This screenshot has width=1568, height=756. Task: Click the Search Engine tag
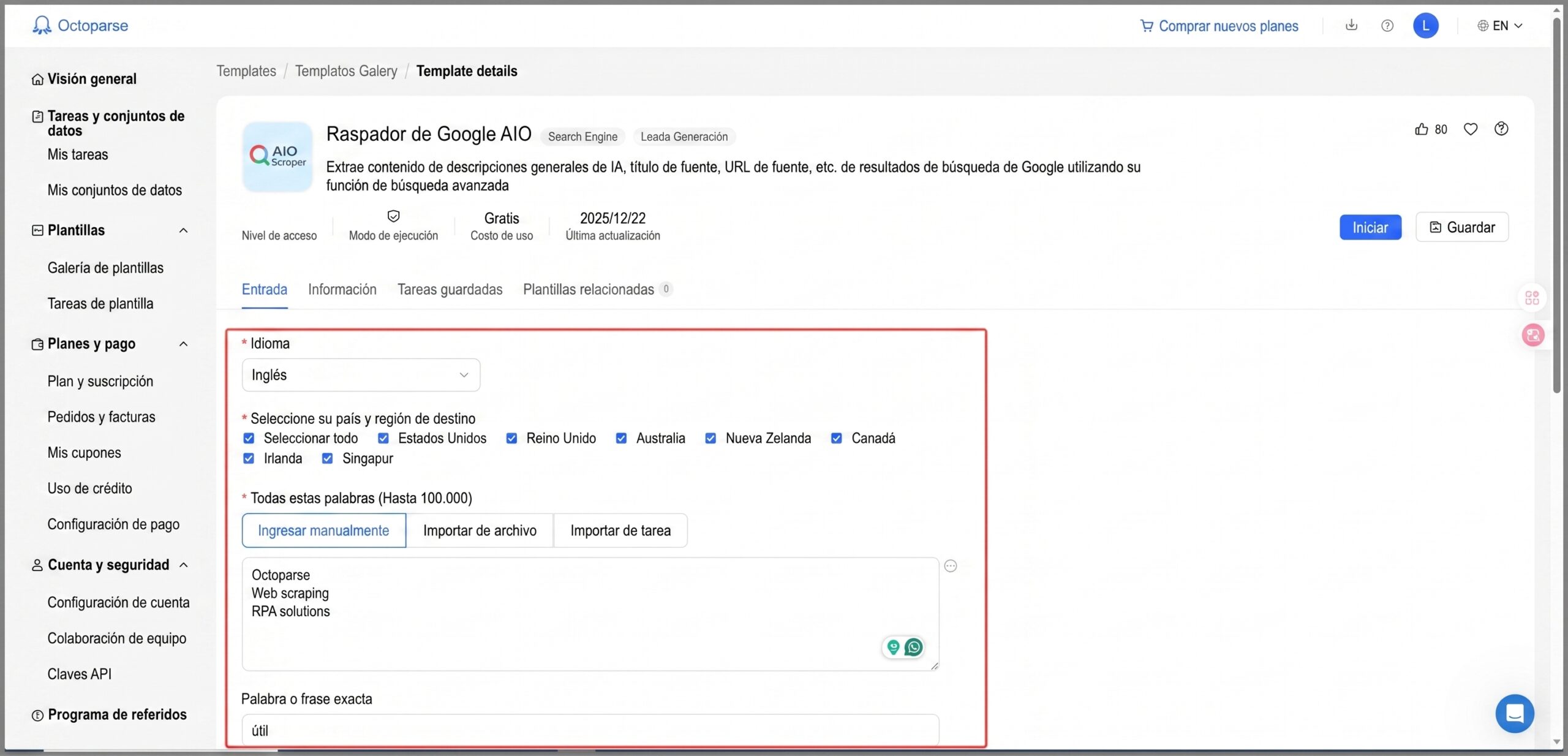582,137
